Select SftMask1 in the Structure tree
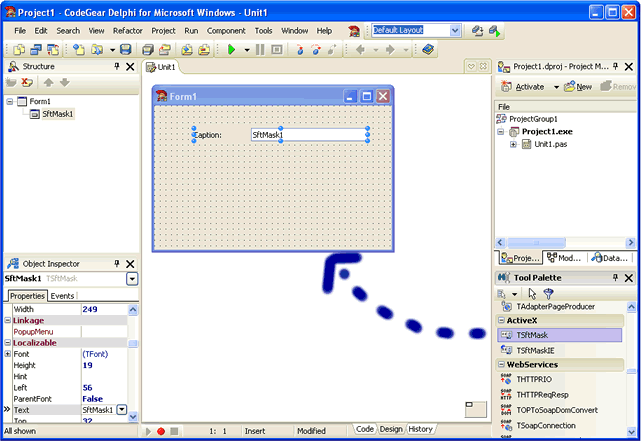Viewport: 641px width, 441px height. click(58, 114)
